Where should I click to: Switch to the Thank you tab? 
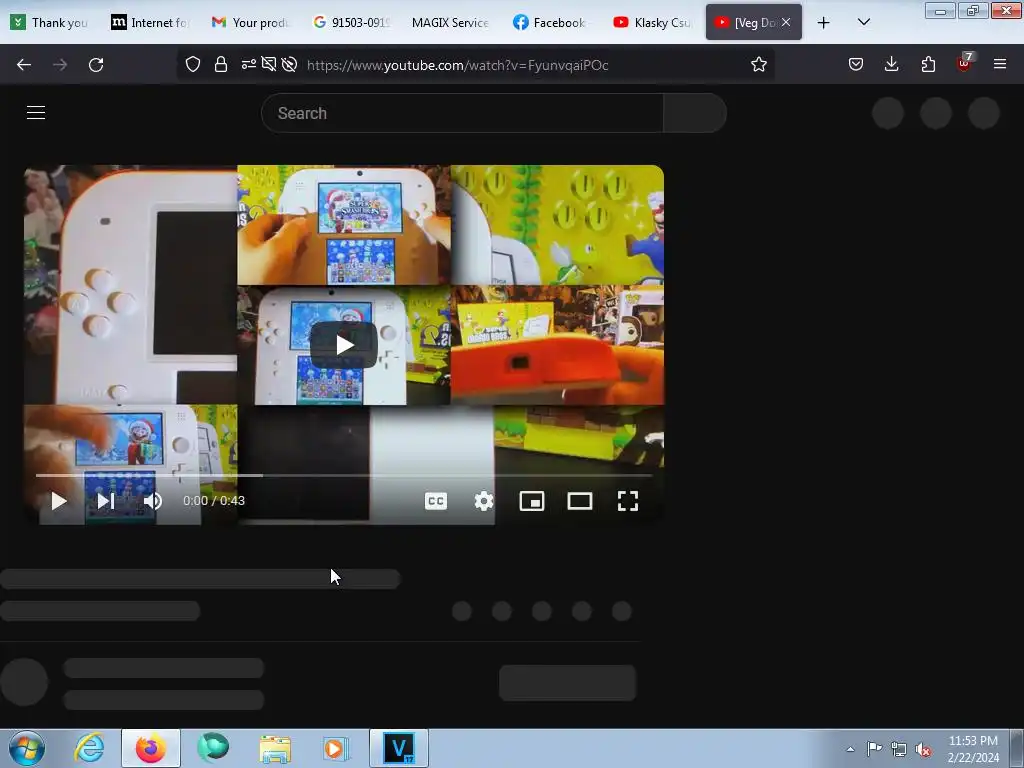[x=50, y=22]
